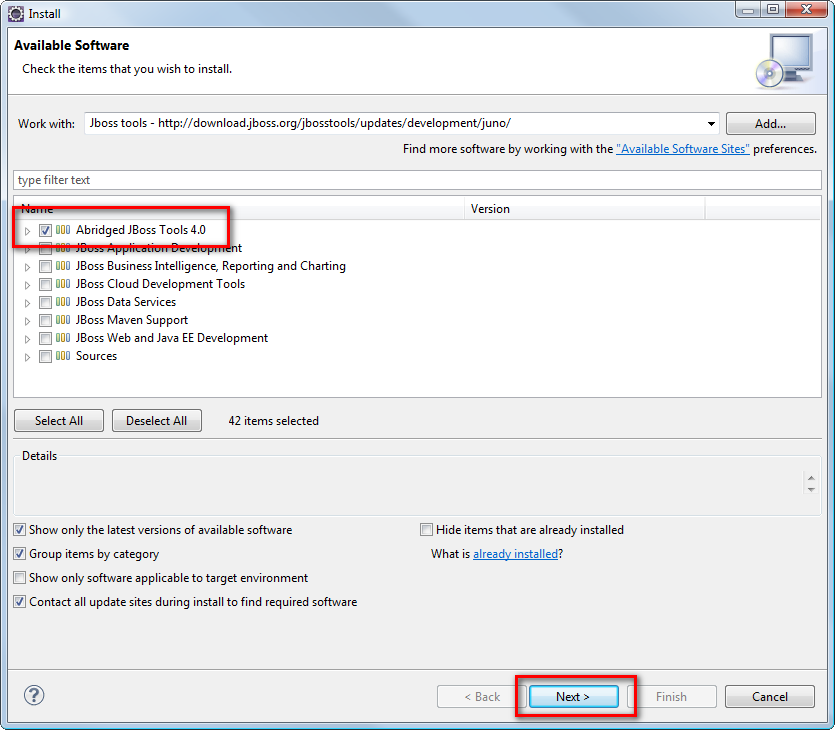Check the JBoss Business Intelligence, Reporting and Charting box

pyautogui.click(x=45, y=266)
